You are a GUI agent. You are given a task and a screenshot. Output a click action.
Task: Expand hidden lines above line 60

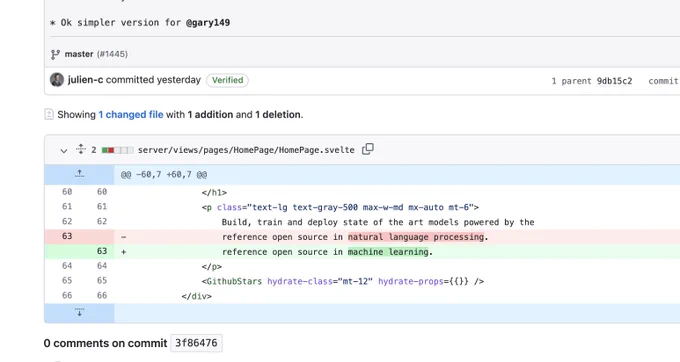pos(79,174)
